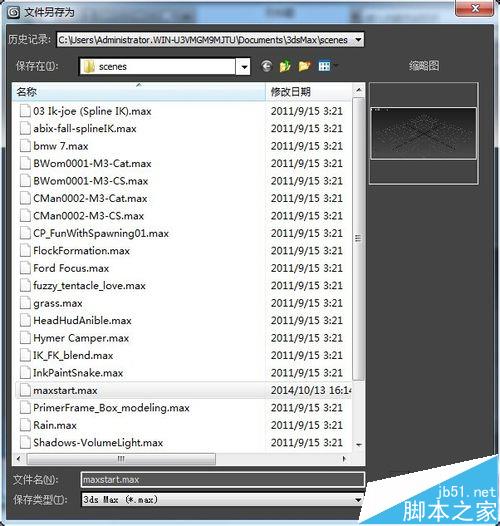
Task: Expand the history path dropdown
Action: (x=358, y=40)
